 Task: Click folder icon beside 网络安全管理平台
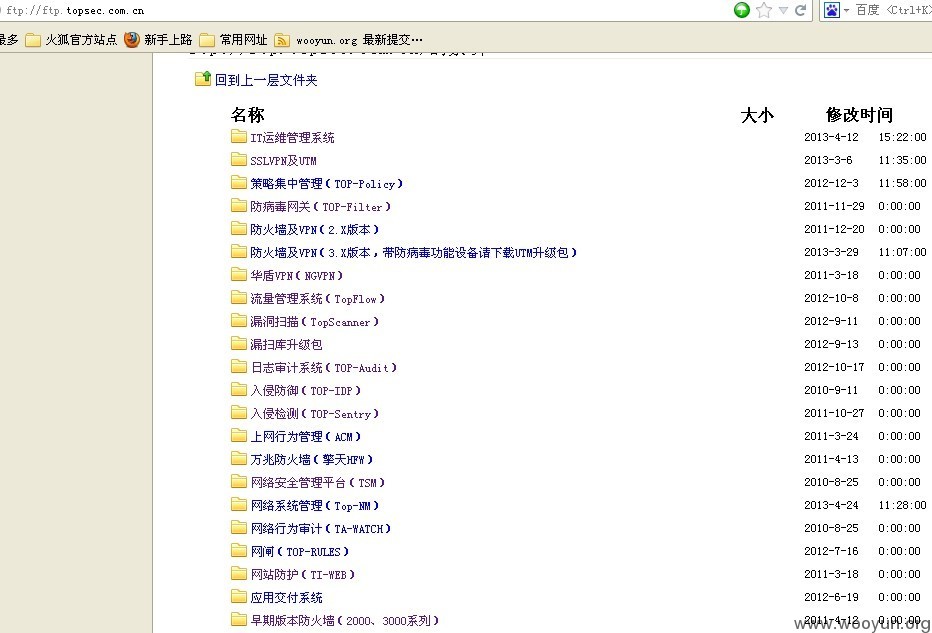[239, 481]
